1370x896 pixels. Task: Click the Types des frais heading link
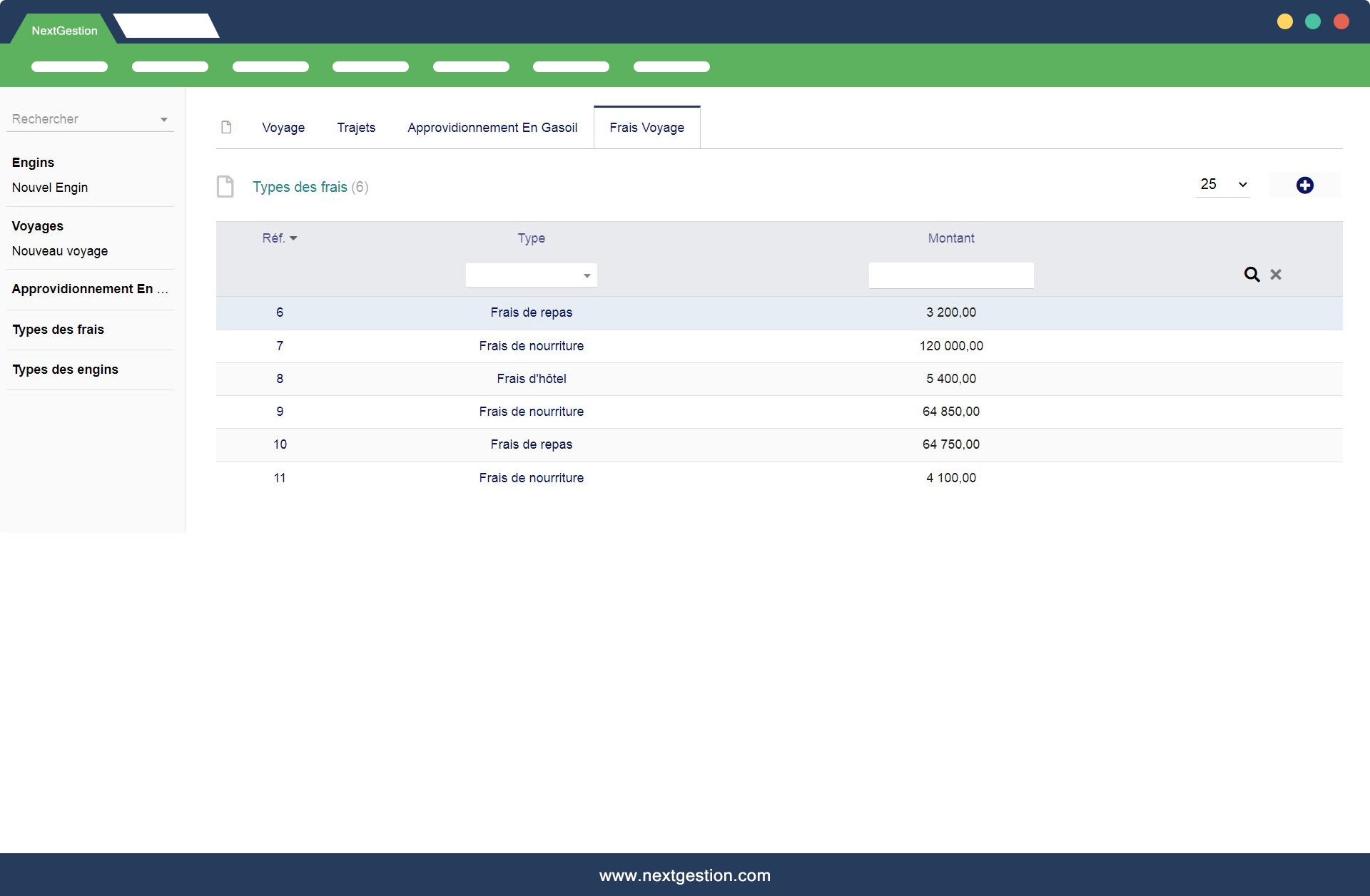[300, 187]
